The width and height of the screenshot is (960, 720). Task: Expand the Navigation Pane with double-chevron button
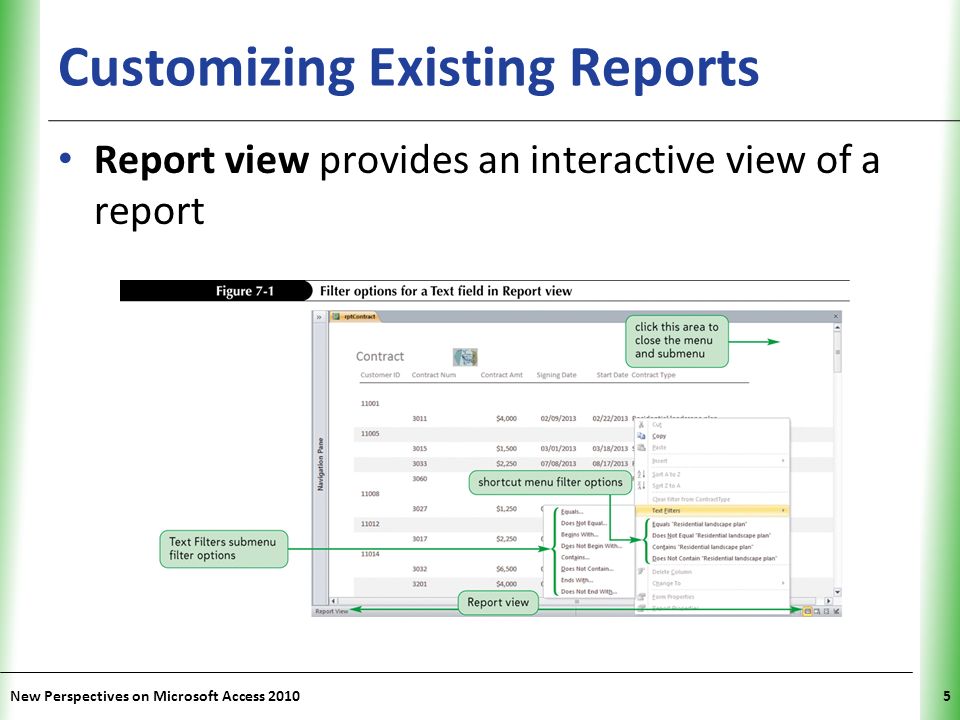point(319,317)
